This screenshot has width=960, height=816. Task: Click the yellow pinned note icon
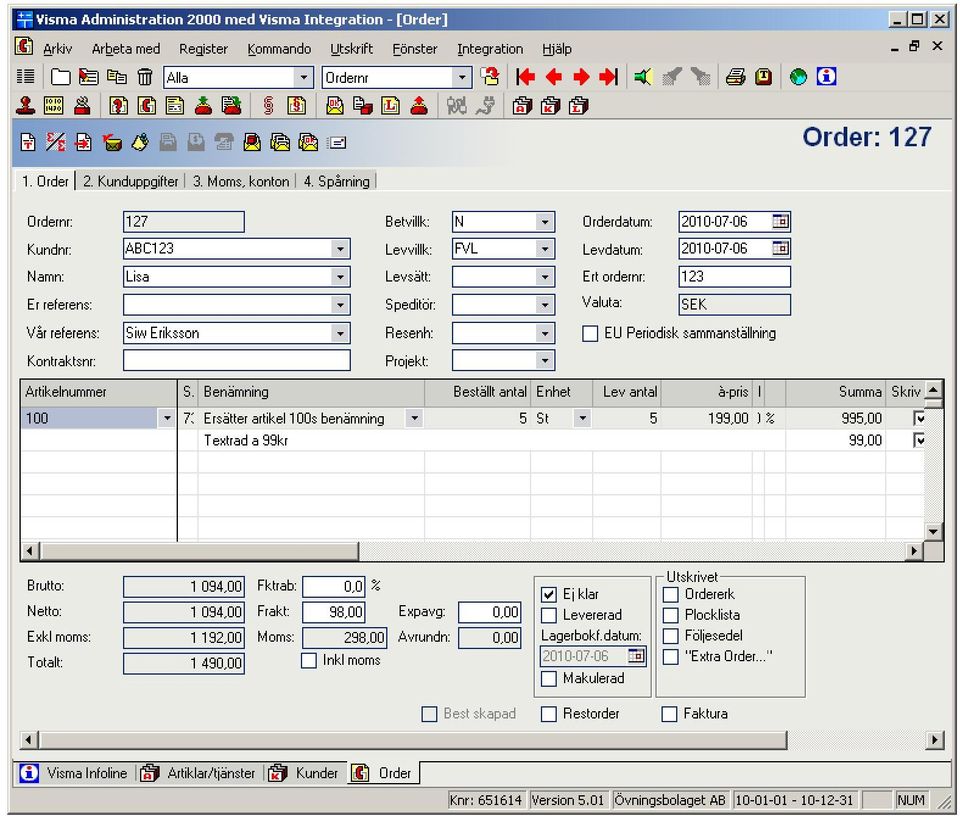(x=141, y=143)
